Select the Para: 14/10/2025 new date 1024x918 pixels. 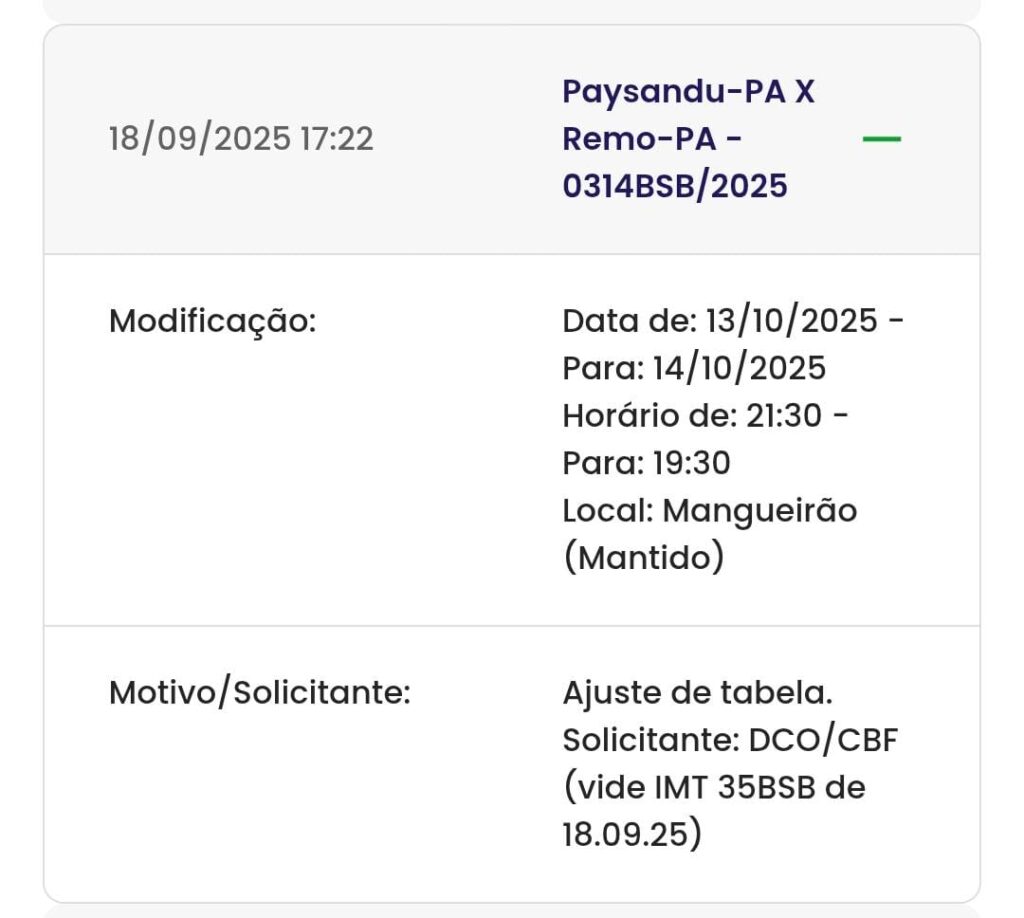(694, 368)
